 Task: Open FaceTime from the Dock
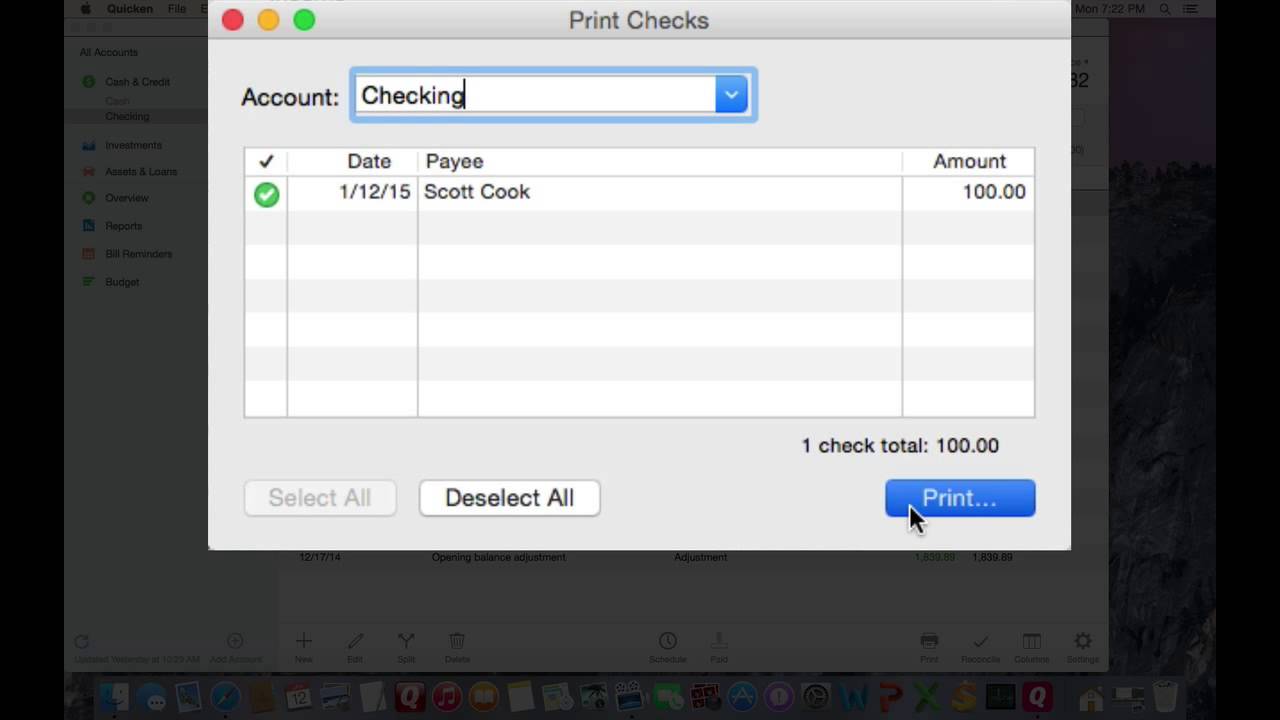667,697
